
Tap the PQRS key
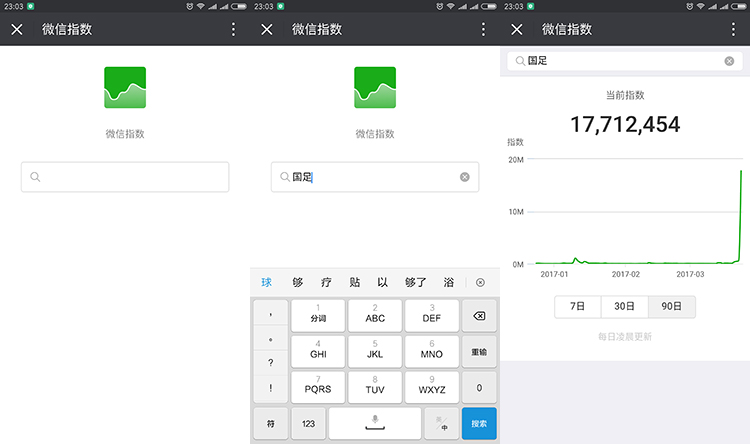(318, 387)
